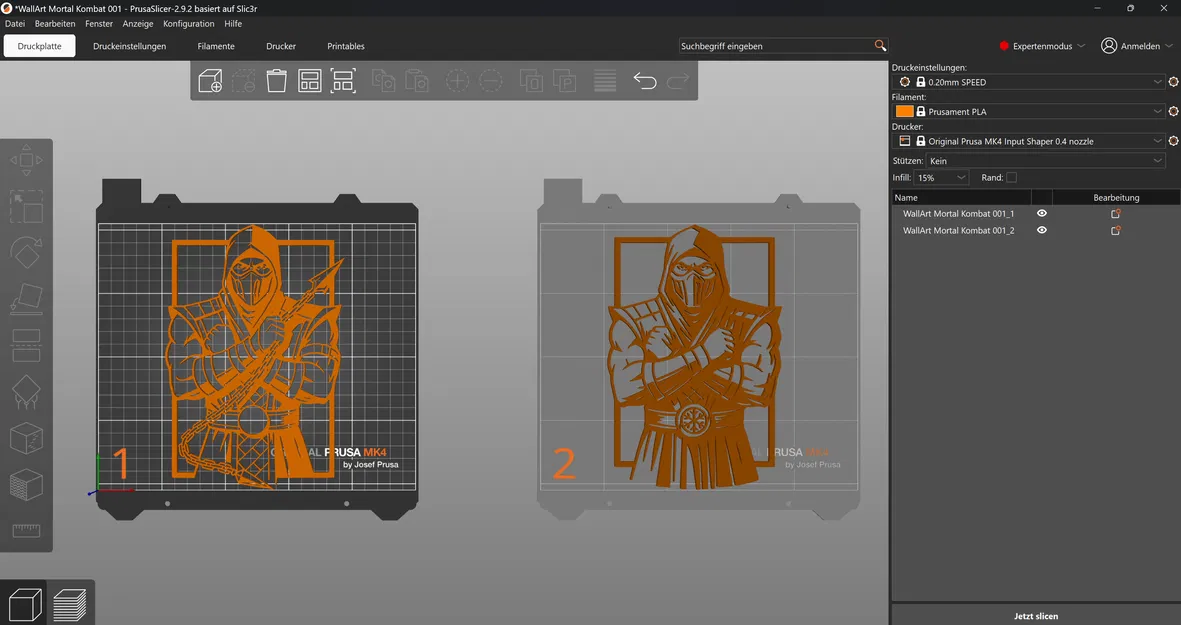Image resolution: width=1181 pixels, height=625 pixels.
Task: Click the Undo arrow icon
Action: click(645, 81)
